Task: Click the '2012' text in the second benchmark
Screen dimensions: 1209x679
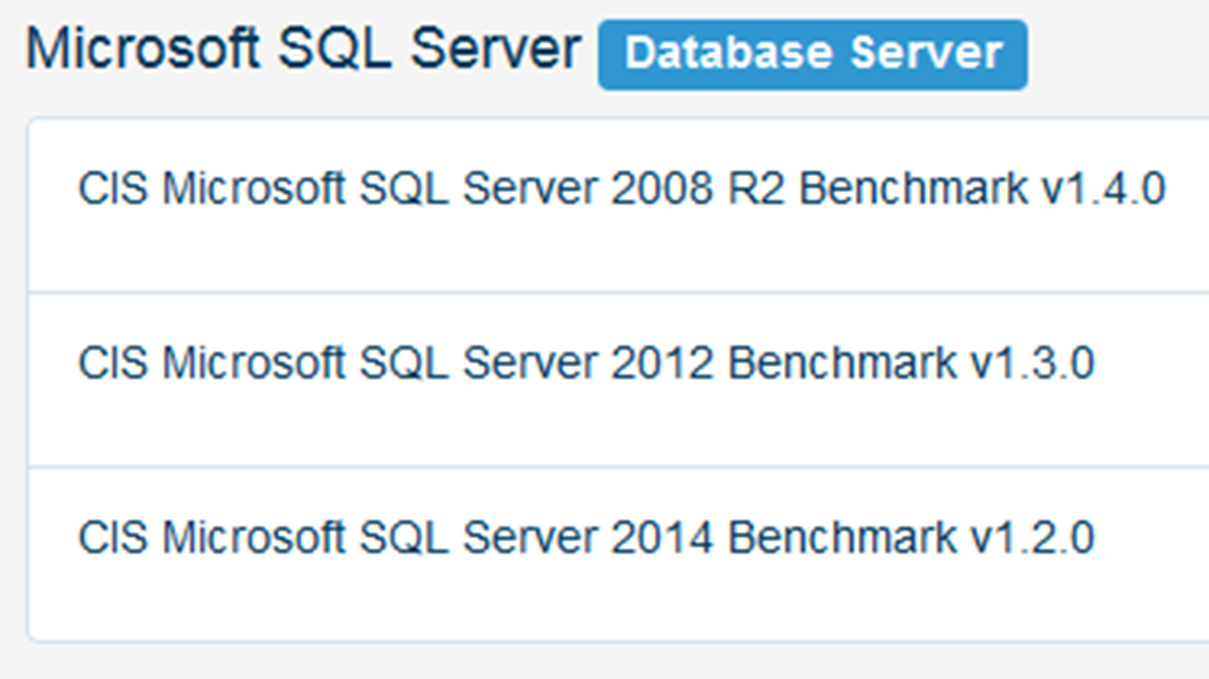Action: [x=662, y=363]
